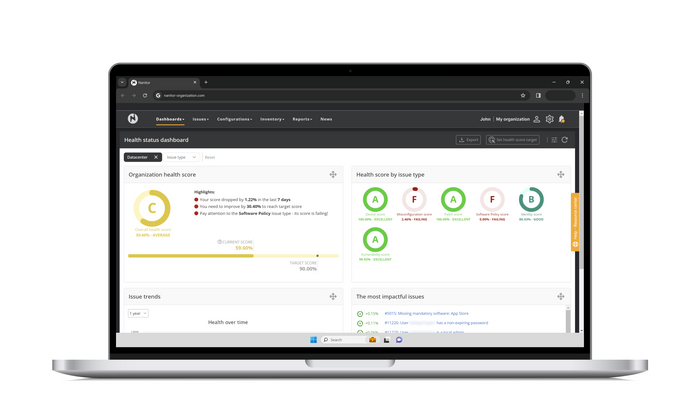Open the dashboard layout customization icon
This screenshot has width=700, height=420.
[x=554, y=140]
